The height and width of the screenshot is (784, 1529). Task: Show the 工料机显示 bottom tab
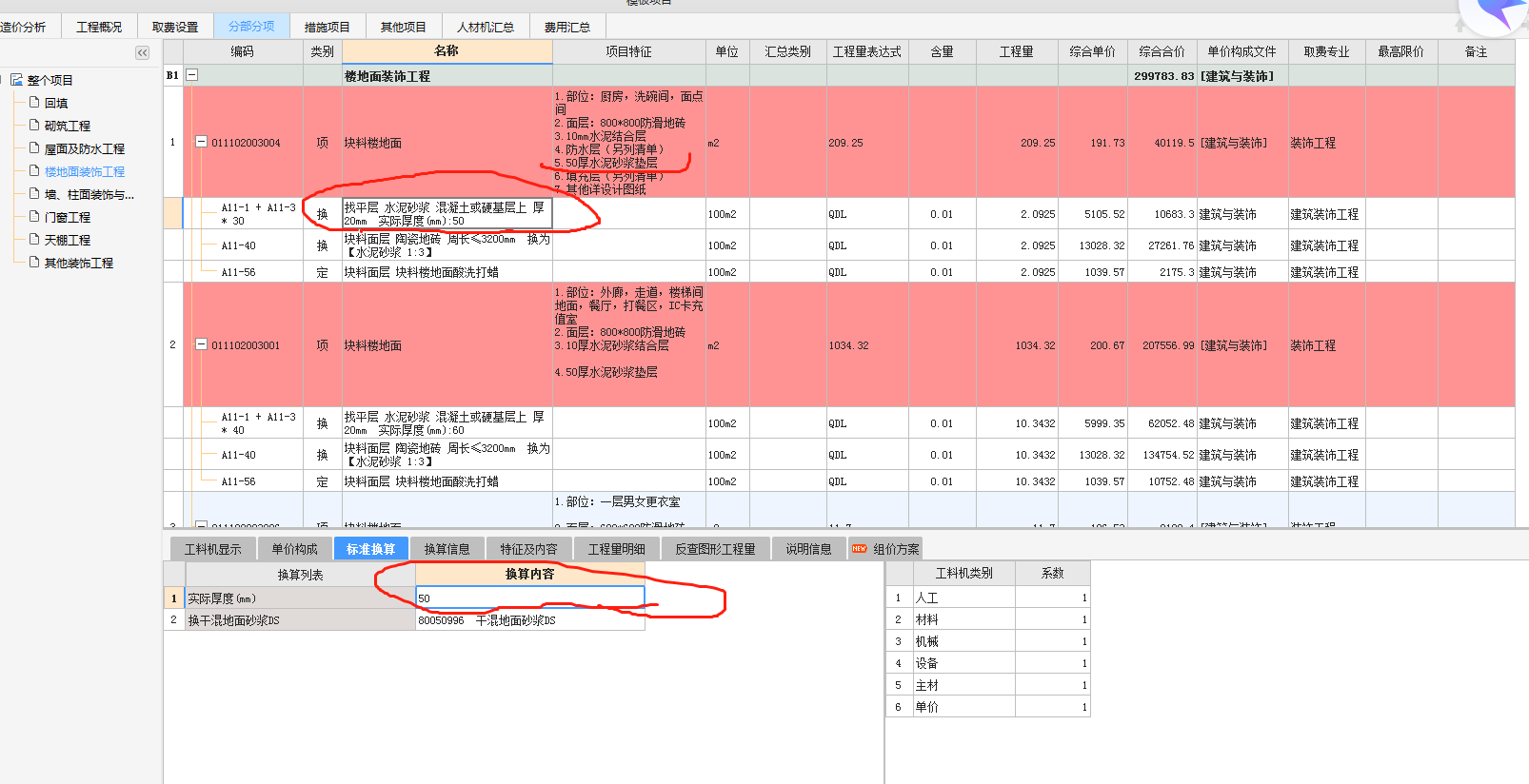(213, 549)
